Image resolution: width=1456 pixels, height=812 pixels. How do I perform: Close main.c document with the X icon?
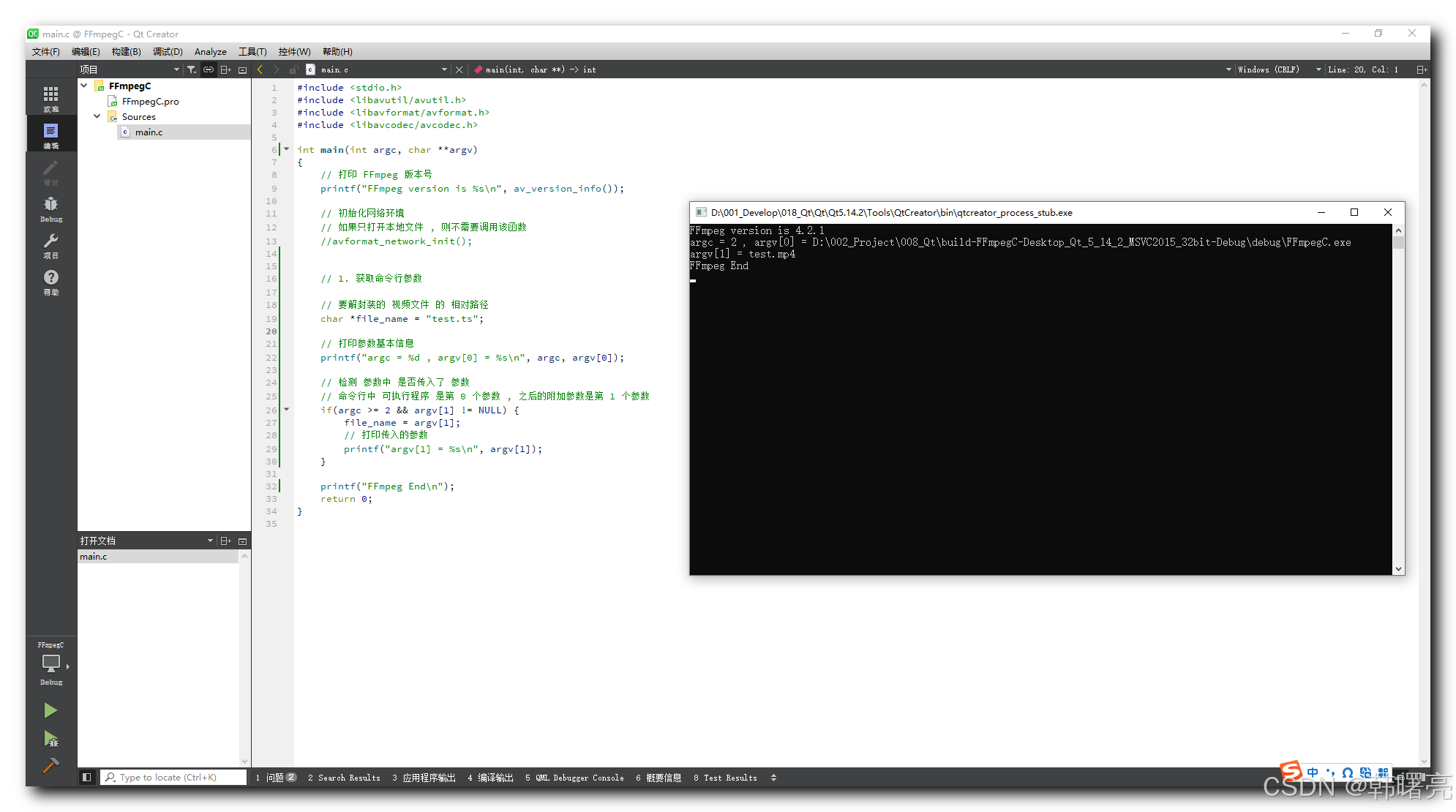click(x=459, y=69)
